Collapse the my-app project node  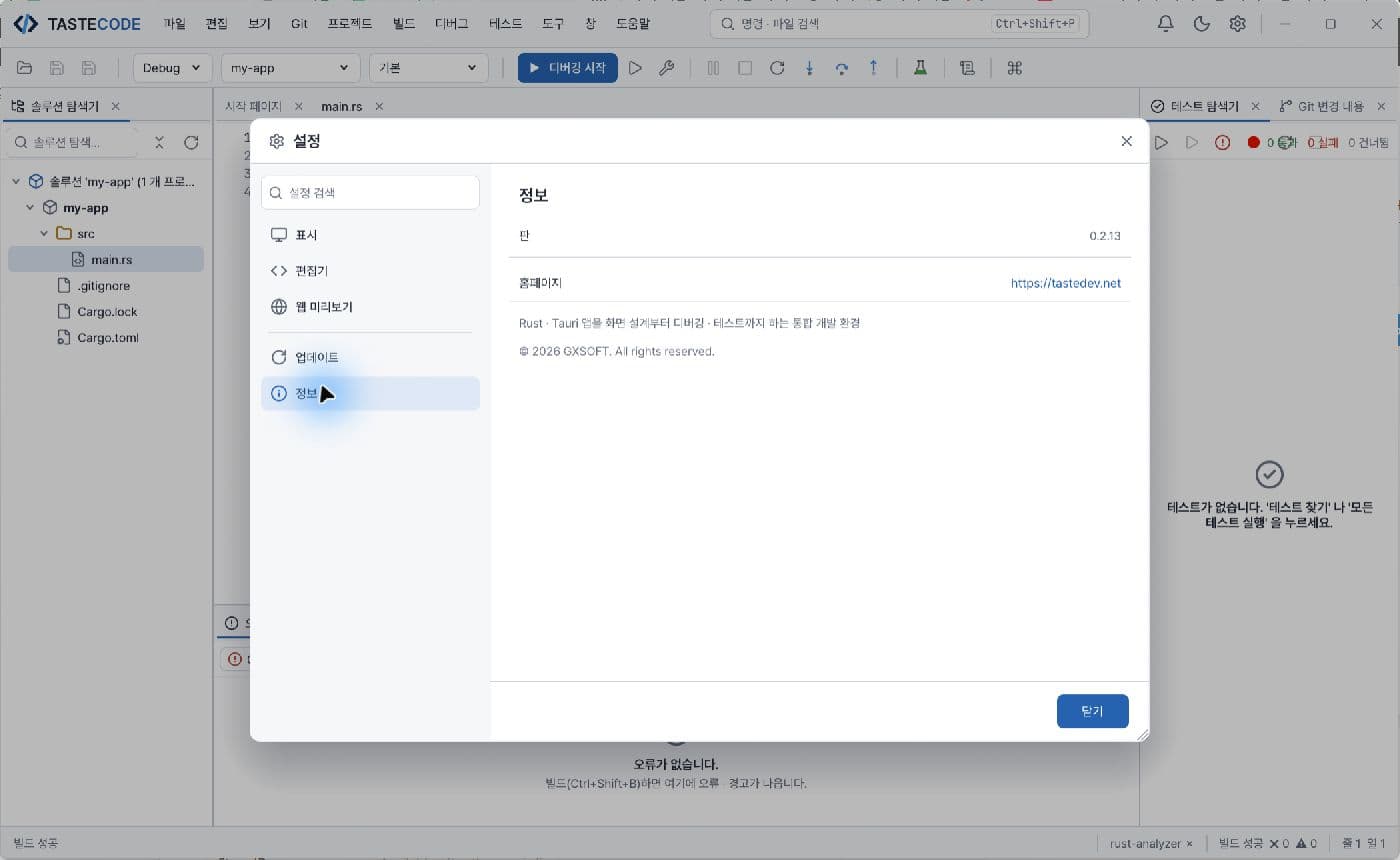(x=30, y=208)
